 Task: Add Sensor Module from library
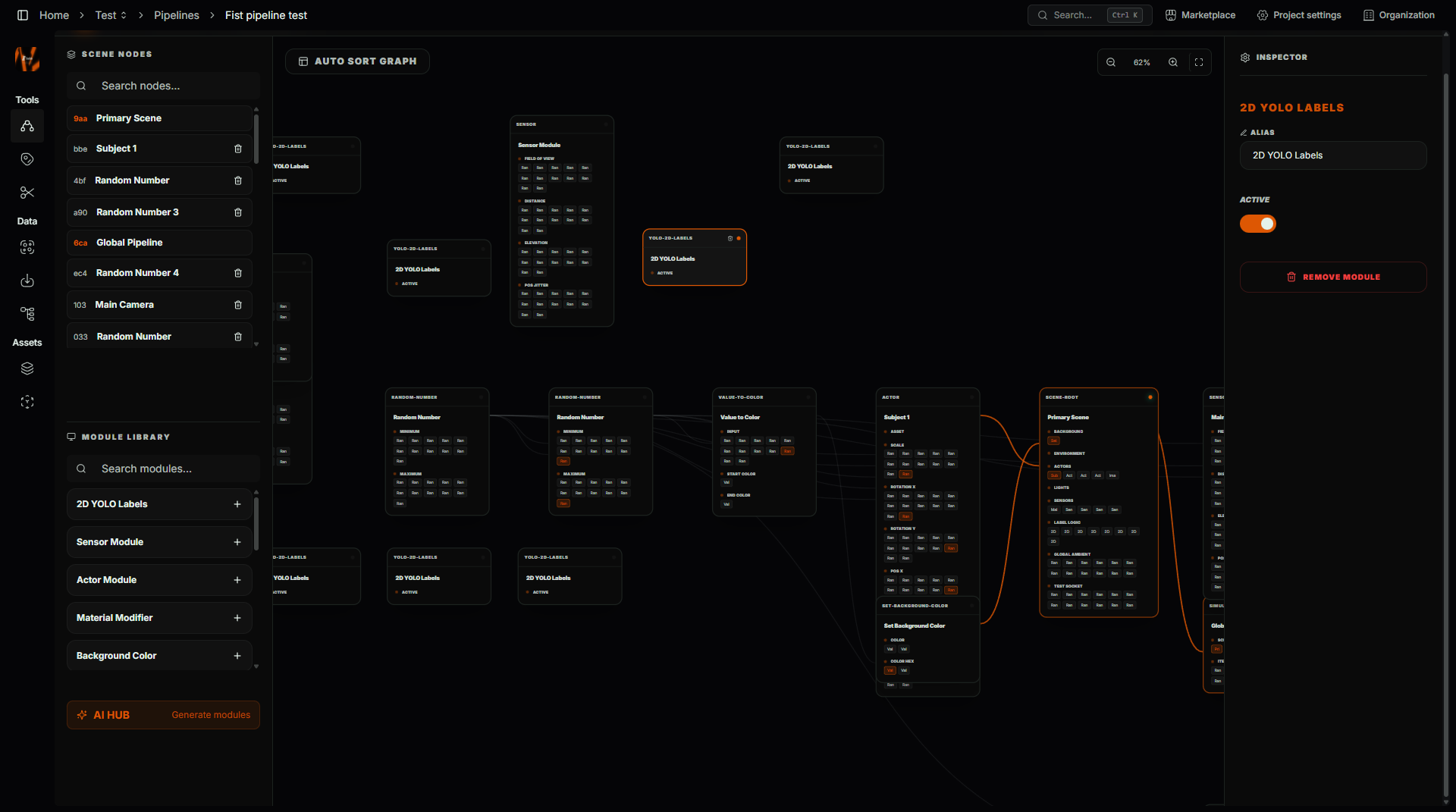coord(237,542)
